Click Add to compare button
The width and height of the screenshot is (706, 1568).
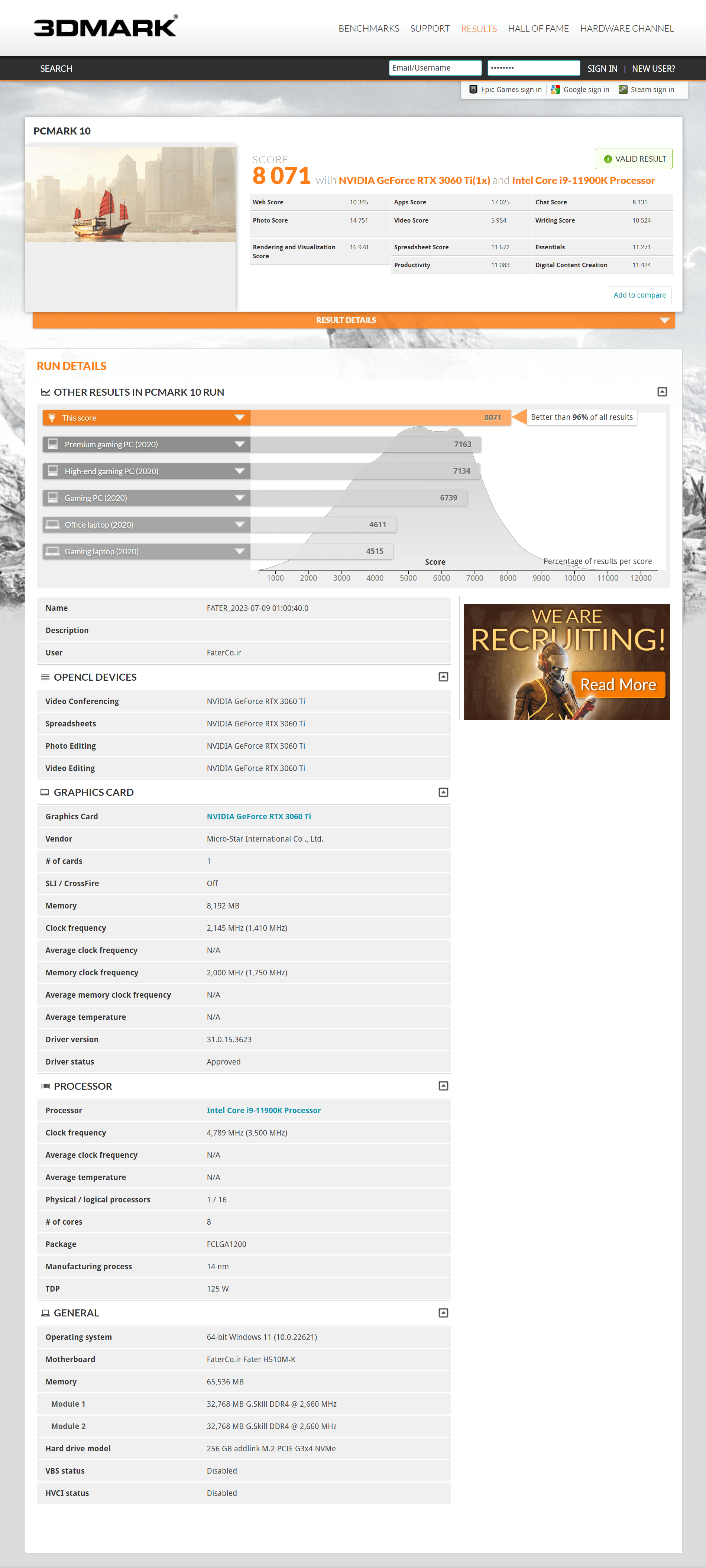pyautogui.click(x=639, y=295)
